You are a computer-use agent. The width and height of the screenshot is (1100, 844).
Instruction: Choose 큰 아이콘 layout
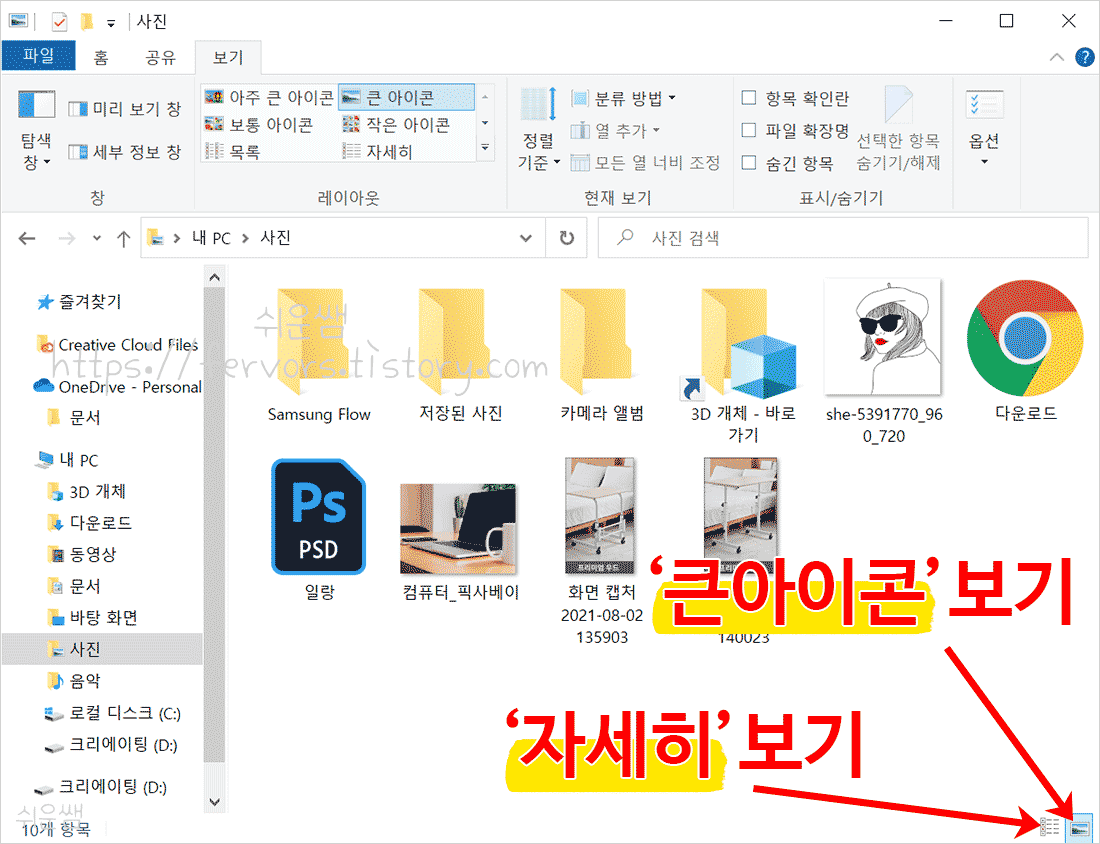tap(406, 98)
